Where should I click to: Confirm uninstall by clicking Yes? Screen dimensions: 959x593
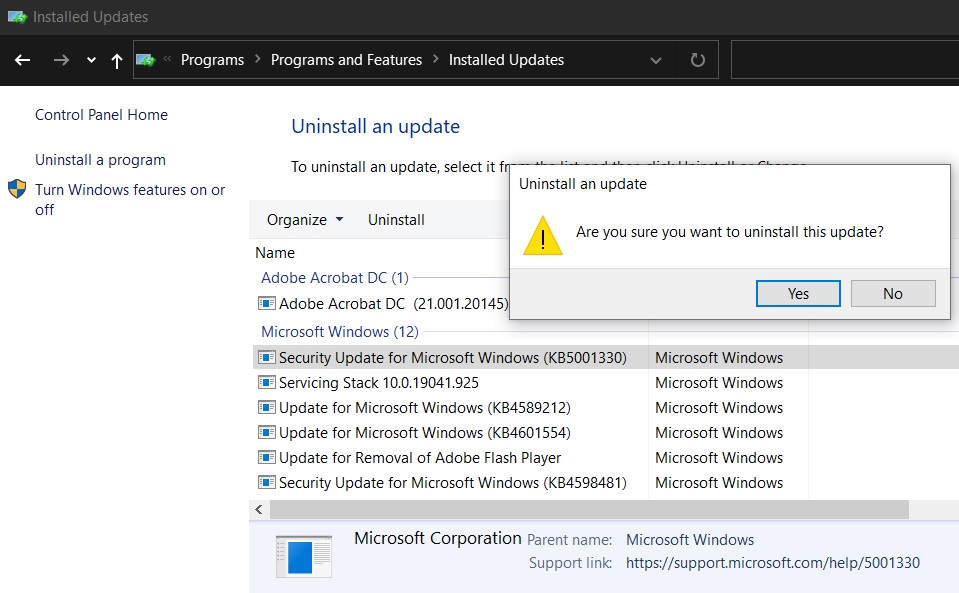coord(798,293)
